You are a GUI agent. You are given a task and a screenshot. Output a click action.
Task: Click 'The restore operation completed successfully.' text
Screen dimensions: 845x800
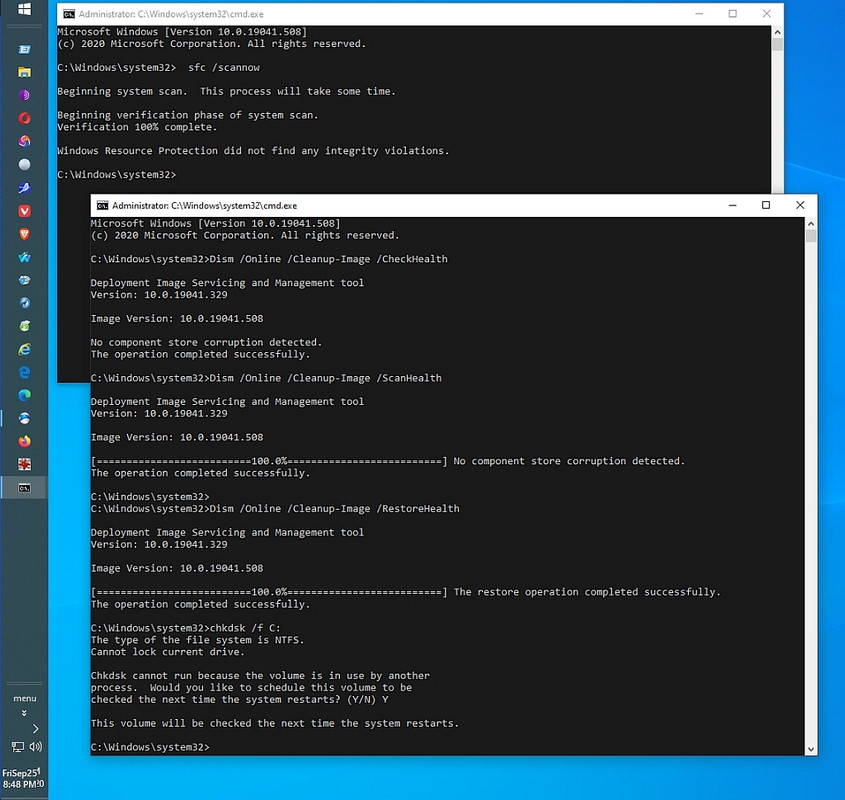click(587, 592)
